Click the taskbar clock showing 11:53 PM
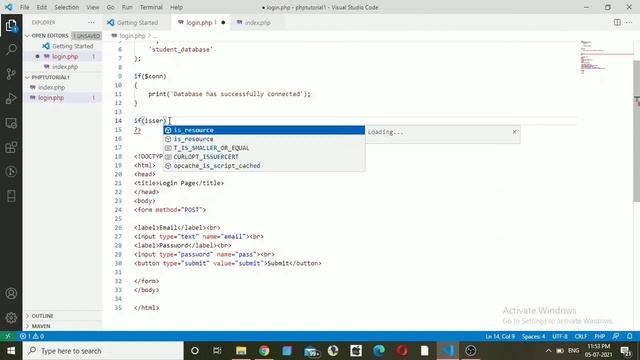 (598, 351)
